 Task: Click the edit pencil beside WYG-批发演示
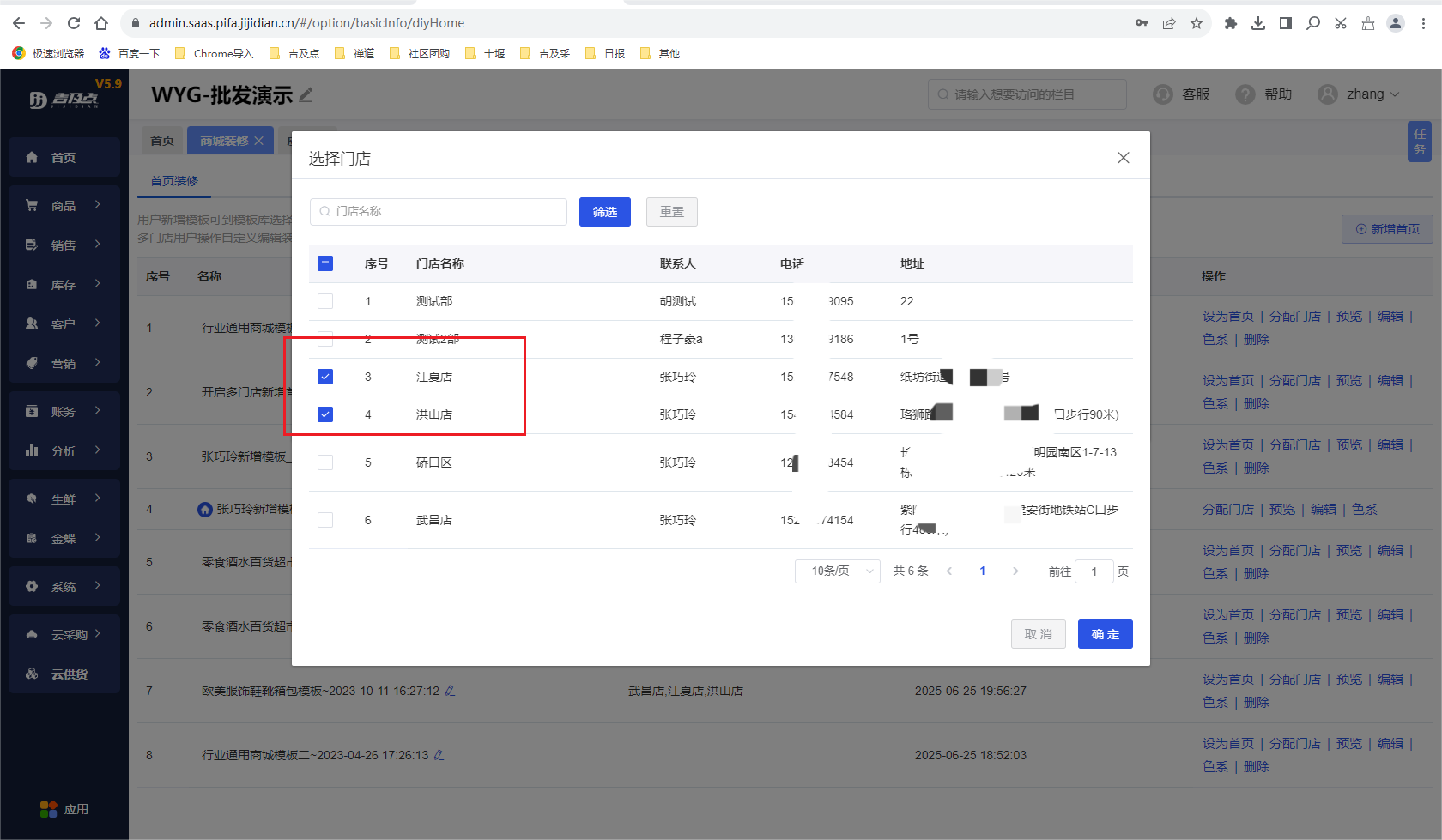coord(306,95)
